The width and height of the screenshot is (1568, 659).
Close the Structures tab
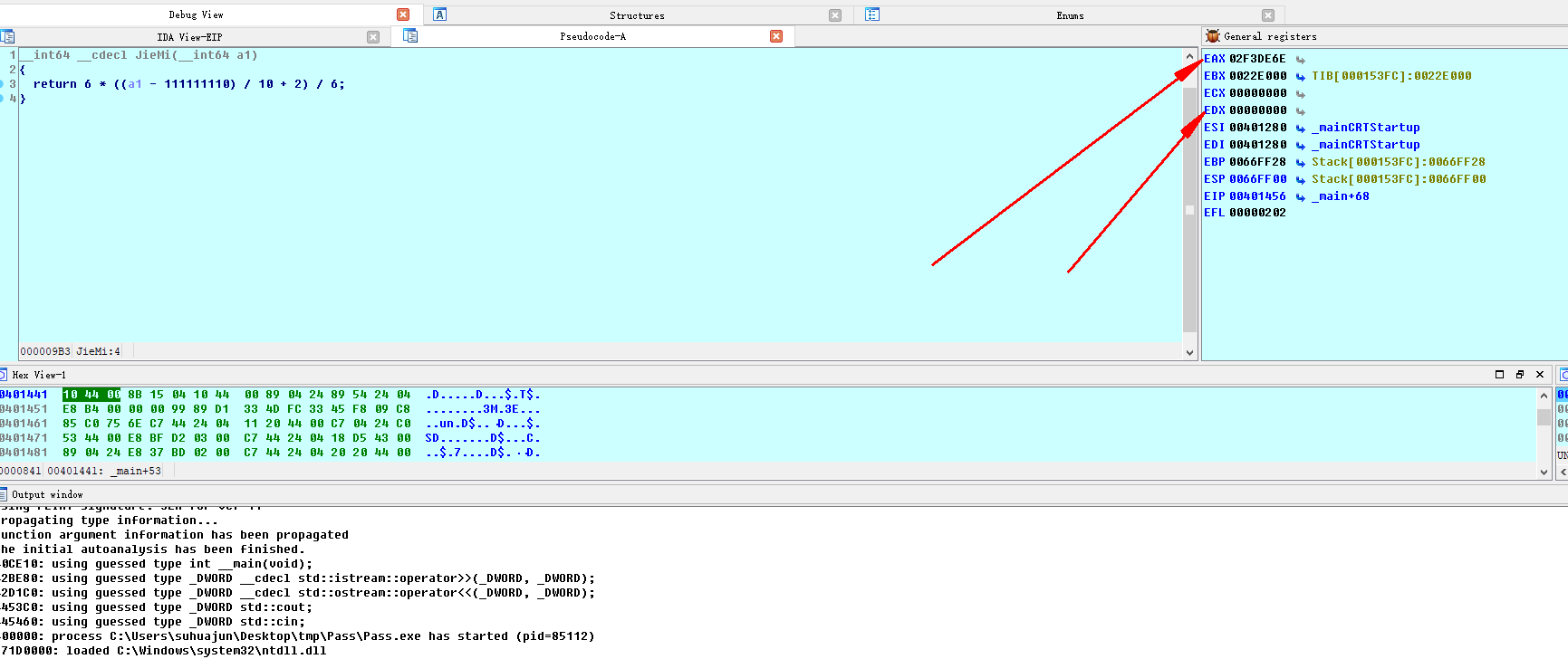tap(835, 15)
